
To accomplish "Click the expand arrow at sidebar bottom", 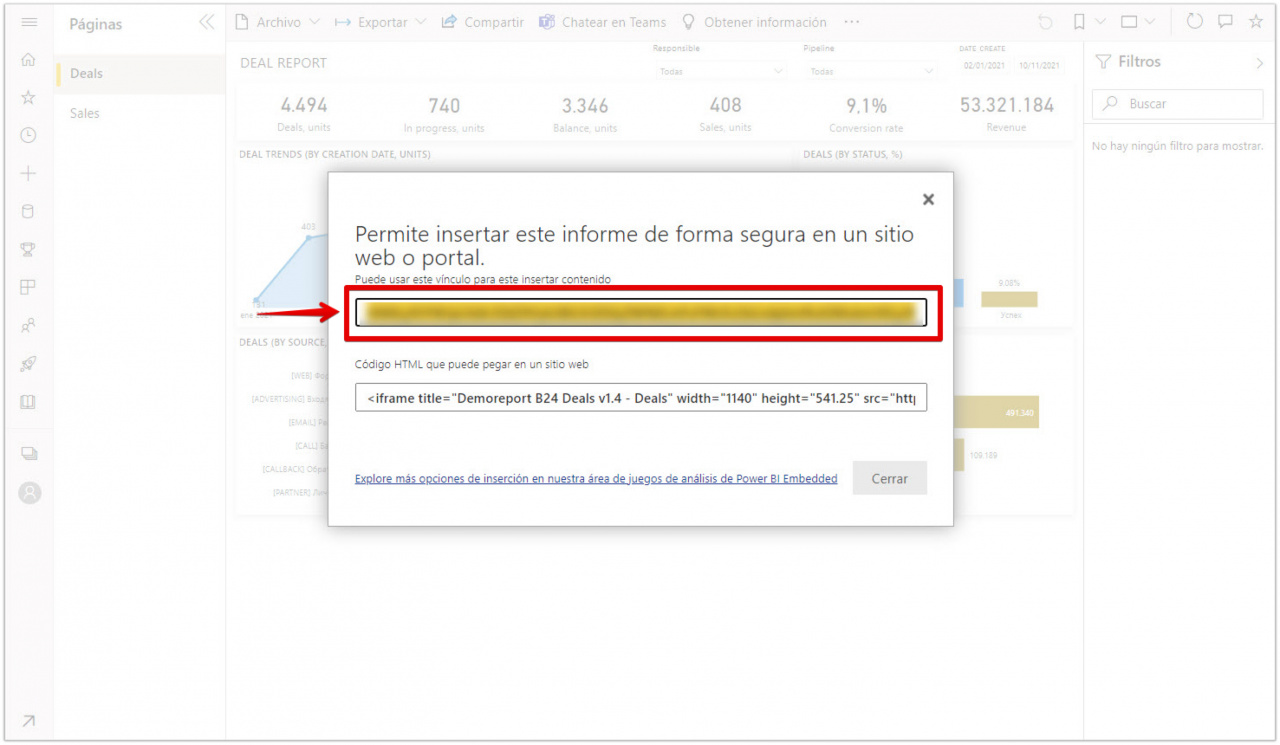I will click(x=29, y=721).
